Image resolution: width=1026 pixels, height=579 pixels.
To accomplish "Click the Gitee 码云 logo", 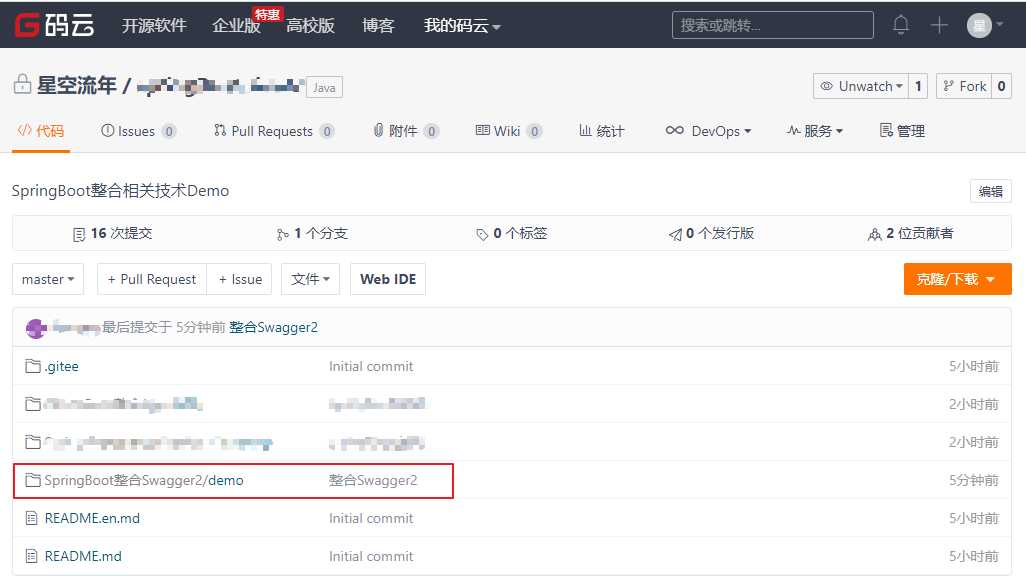I will [x=54, y=26].
